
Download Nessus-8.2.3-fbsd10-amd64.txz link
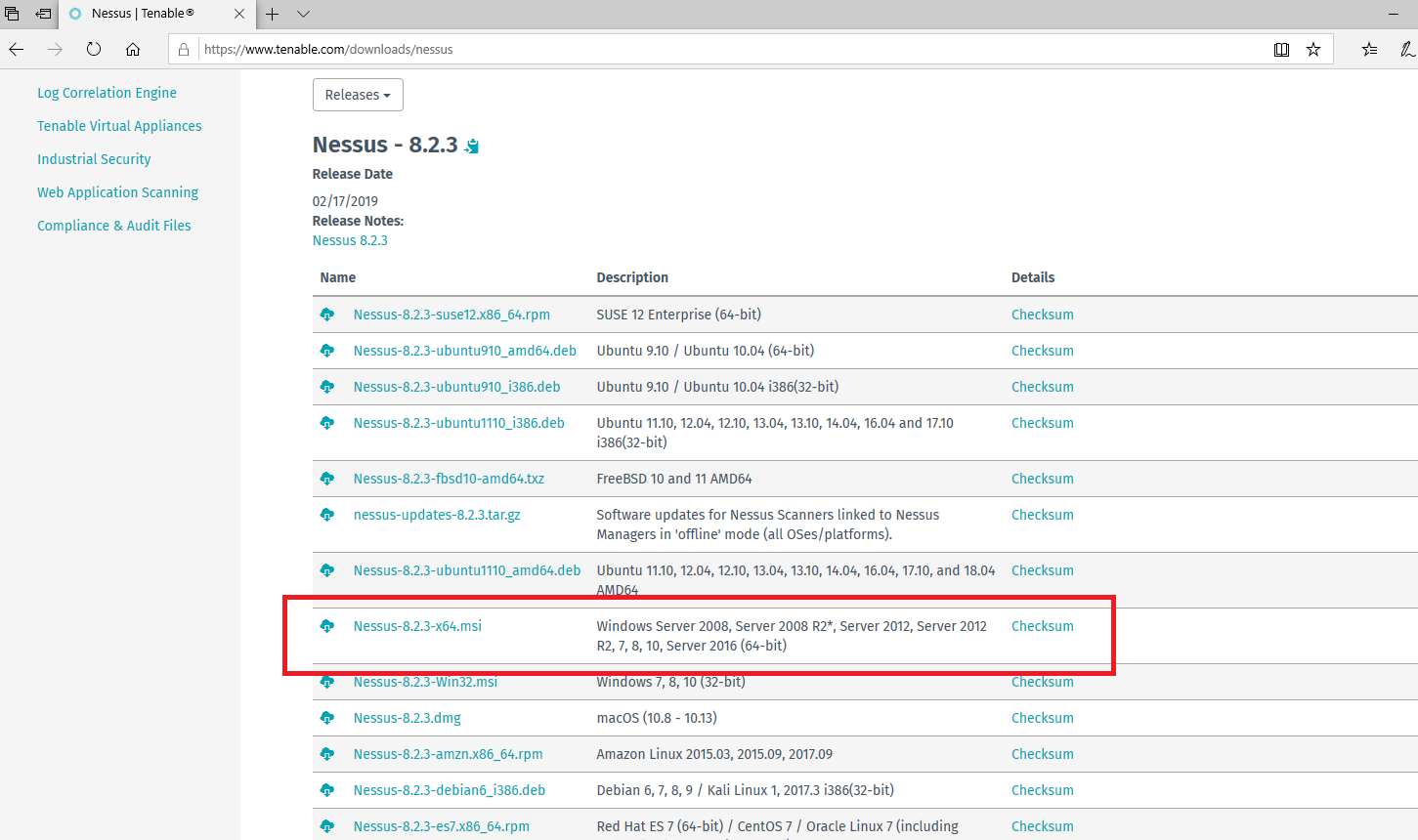(449, 479)
